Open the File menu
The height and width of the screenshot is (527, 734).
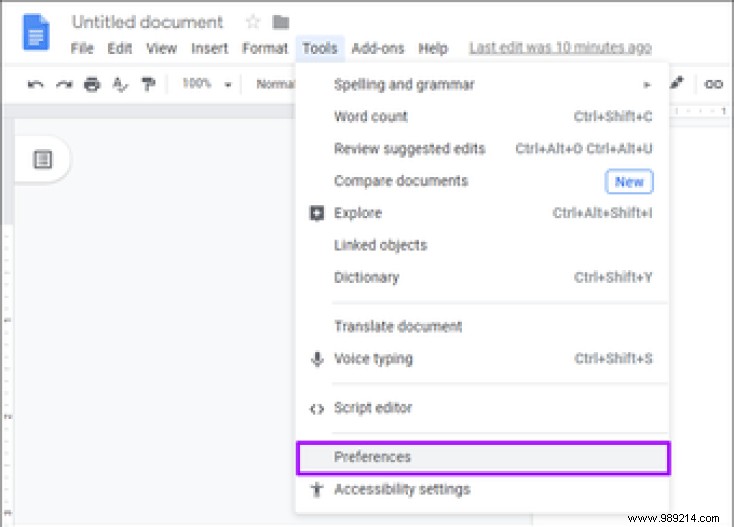pos(82,48)
